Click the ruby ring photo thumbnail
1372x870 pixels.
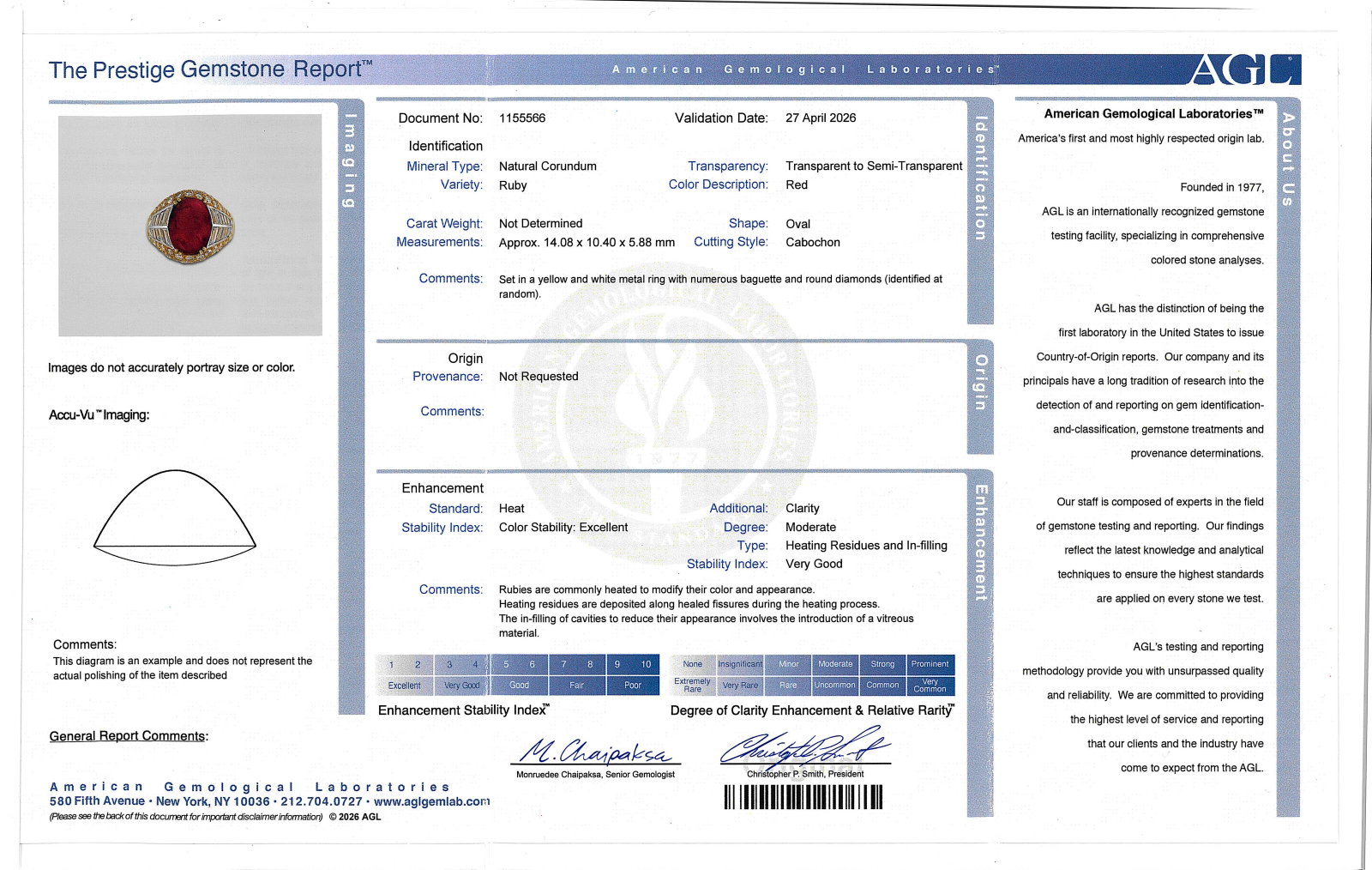pos(190,225)
